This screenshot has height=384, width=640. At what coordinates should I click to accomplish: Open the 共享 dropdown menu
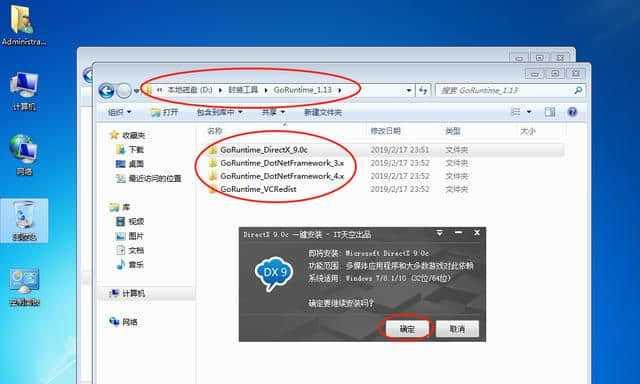273,112
